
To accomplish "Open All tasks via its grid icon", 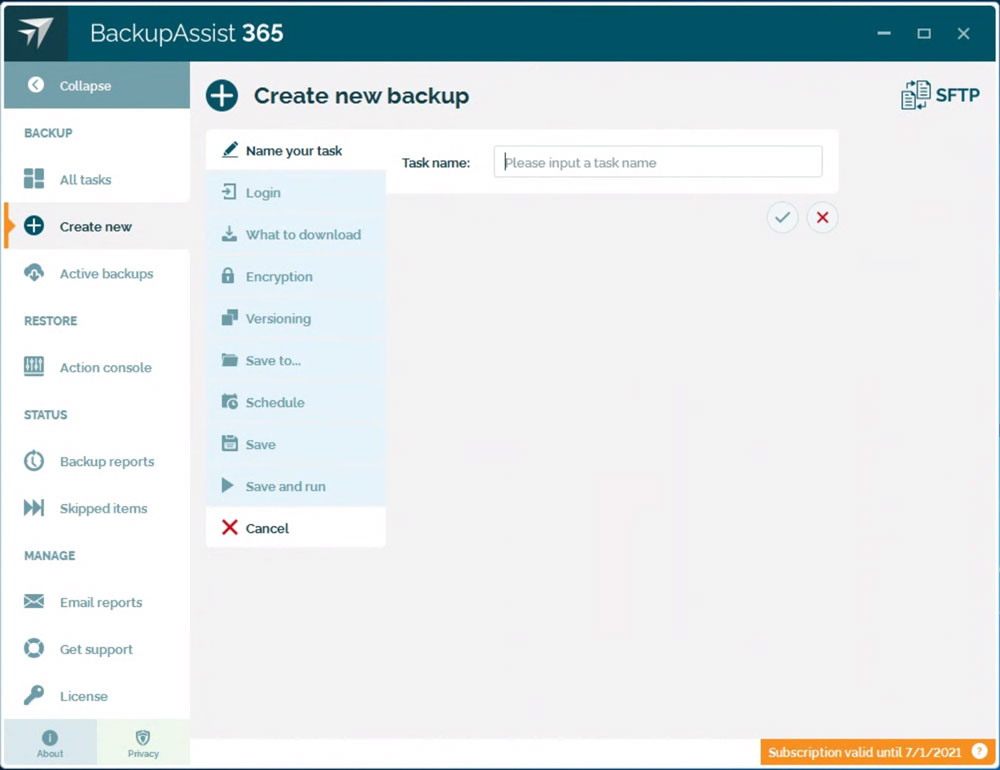I will click(x=34, y=179).
